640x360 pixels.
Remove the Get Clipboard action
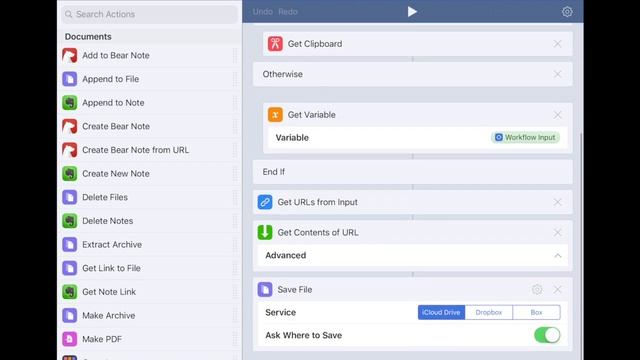[x=558, y=44]
